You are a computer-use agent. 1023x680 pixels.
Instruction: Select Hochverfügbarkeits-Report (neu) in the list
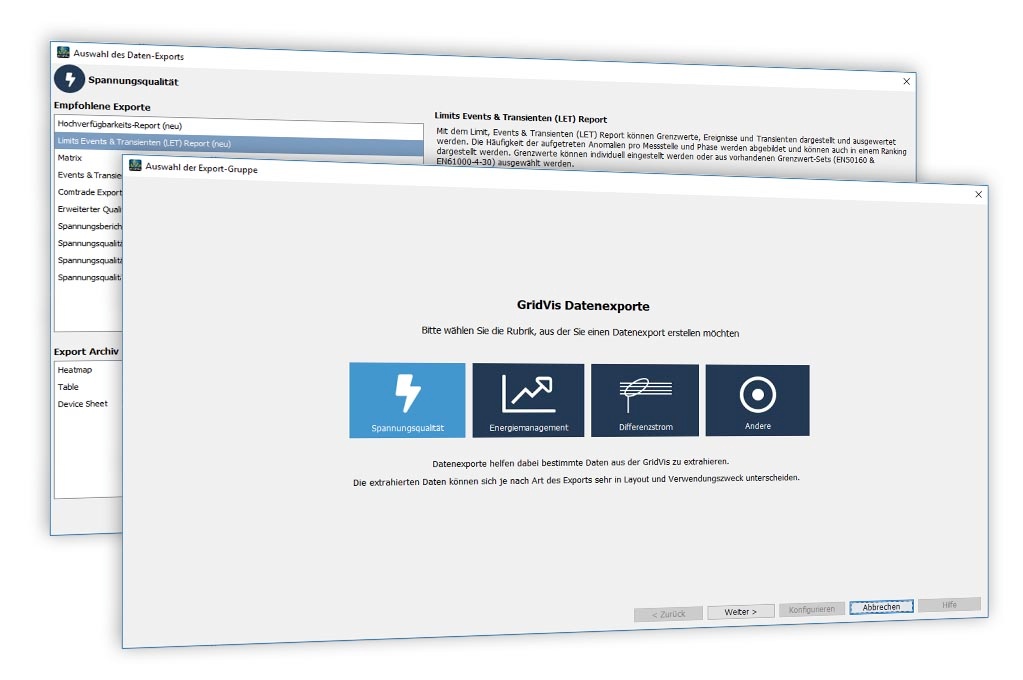click(x=239, y=127)
